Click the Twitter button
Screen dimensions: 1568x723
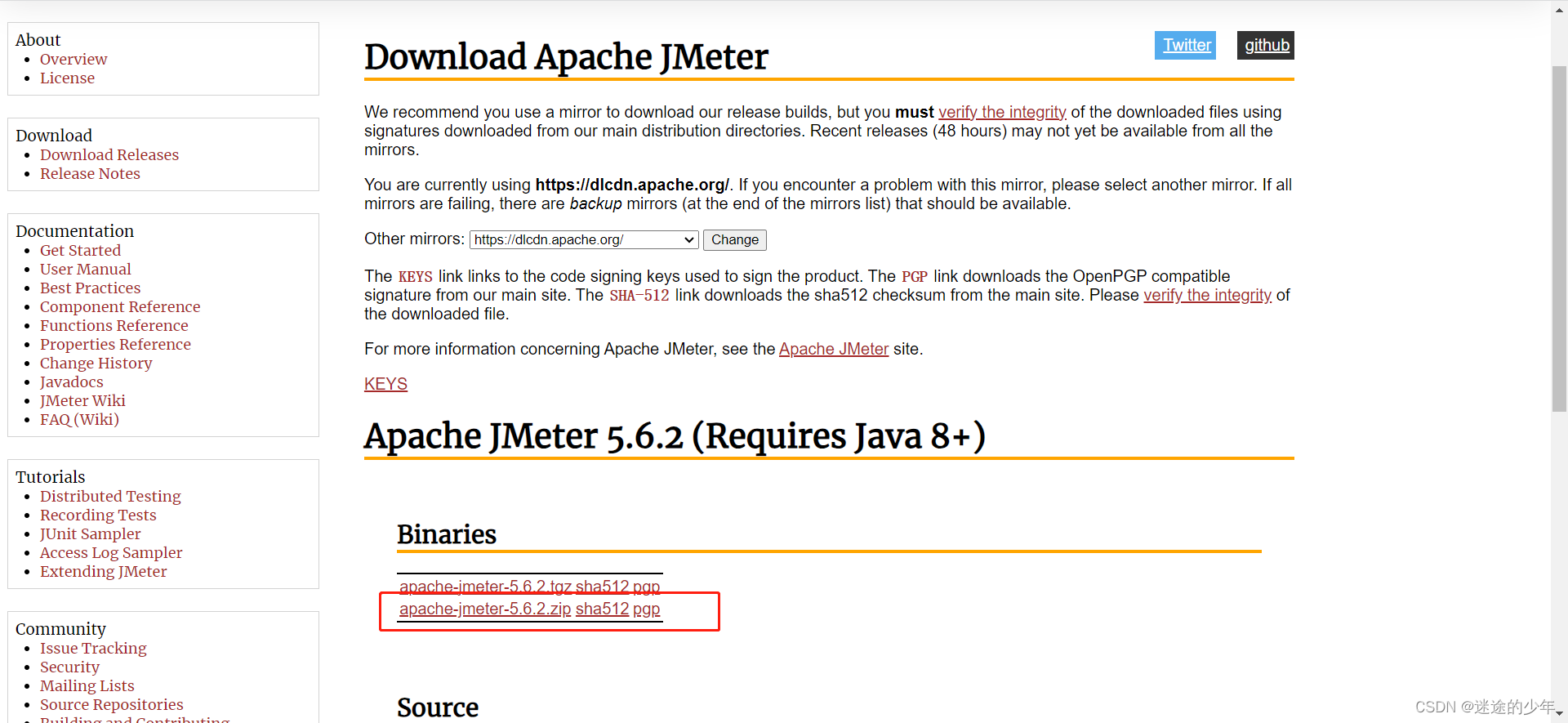(x=1185, y=45)
